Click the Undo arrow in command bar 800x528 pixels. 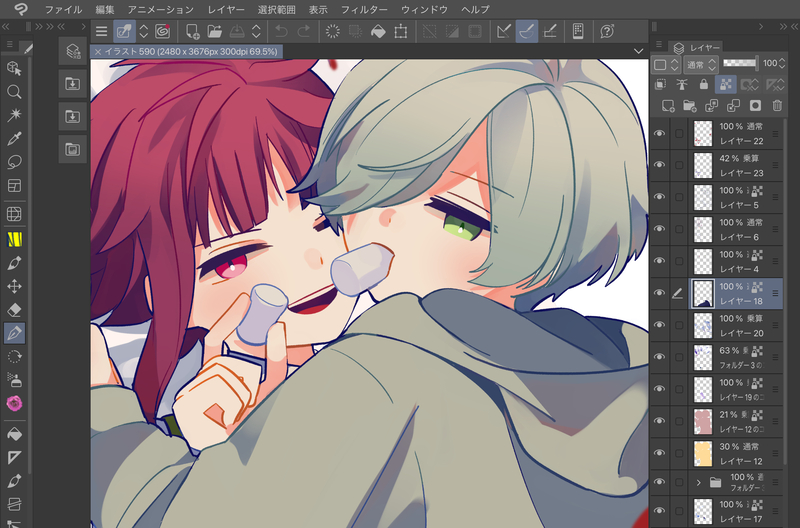coord(281,32)
